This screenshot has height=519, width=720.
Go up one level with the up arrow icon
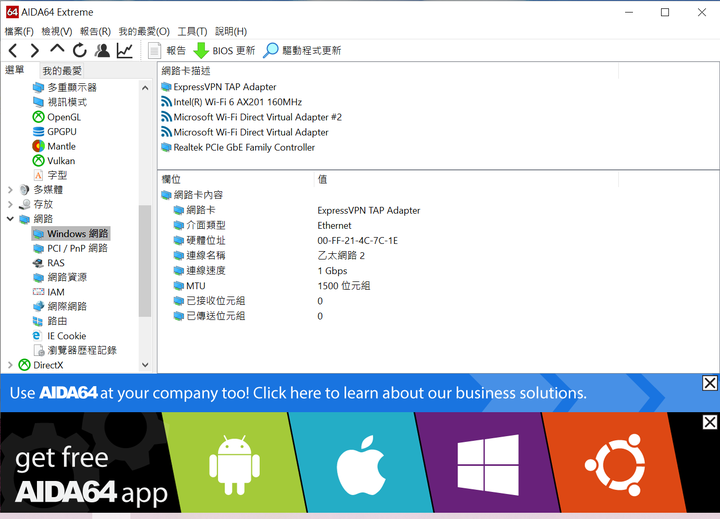coord(57,50)
